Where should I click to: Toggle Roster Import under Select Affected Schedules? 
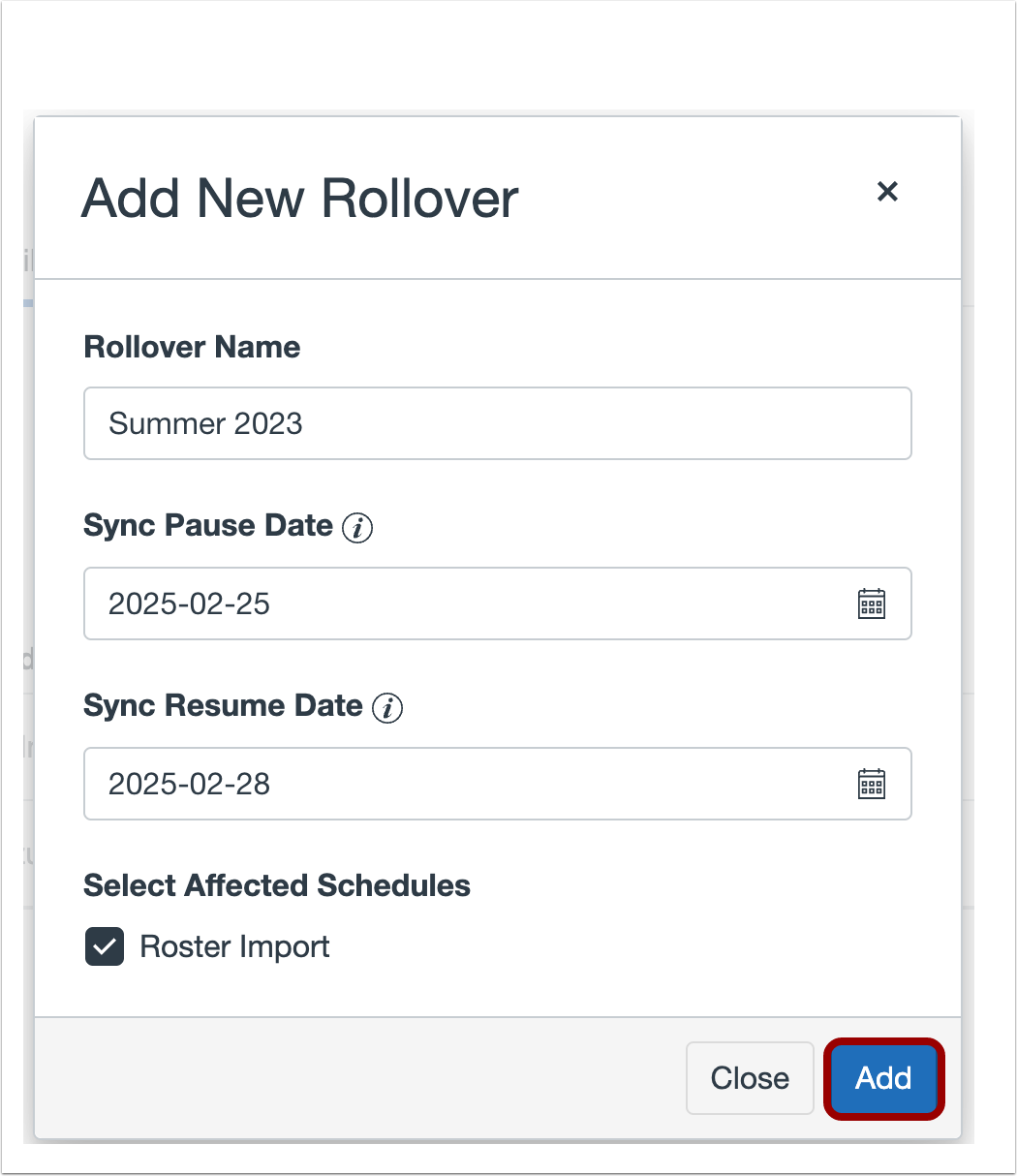[x=104, y=946]
